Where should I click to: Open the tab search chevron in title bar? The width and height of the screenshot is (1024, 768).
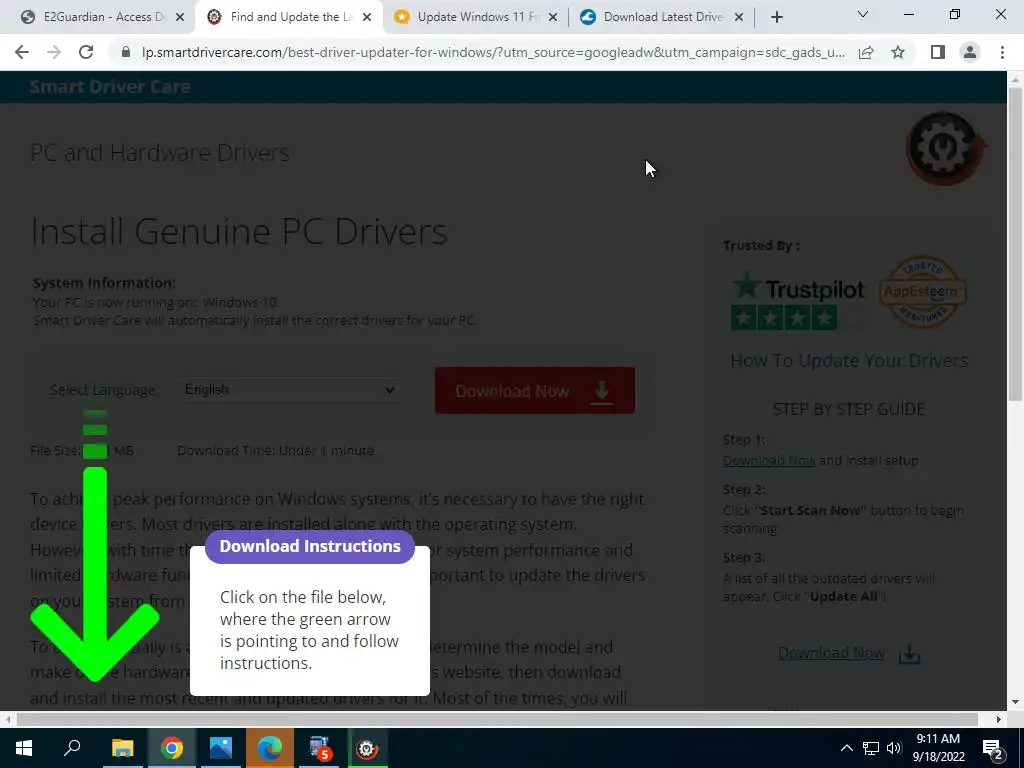[863, 14]
